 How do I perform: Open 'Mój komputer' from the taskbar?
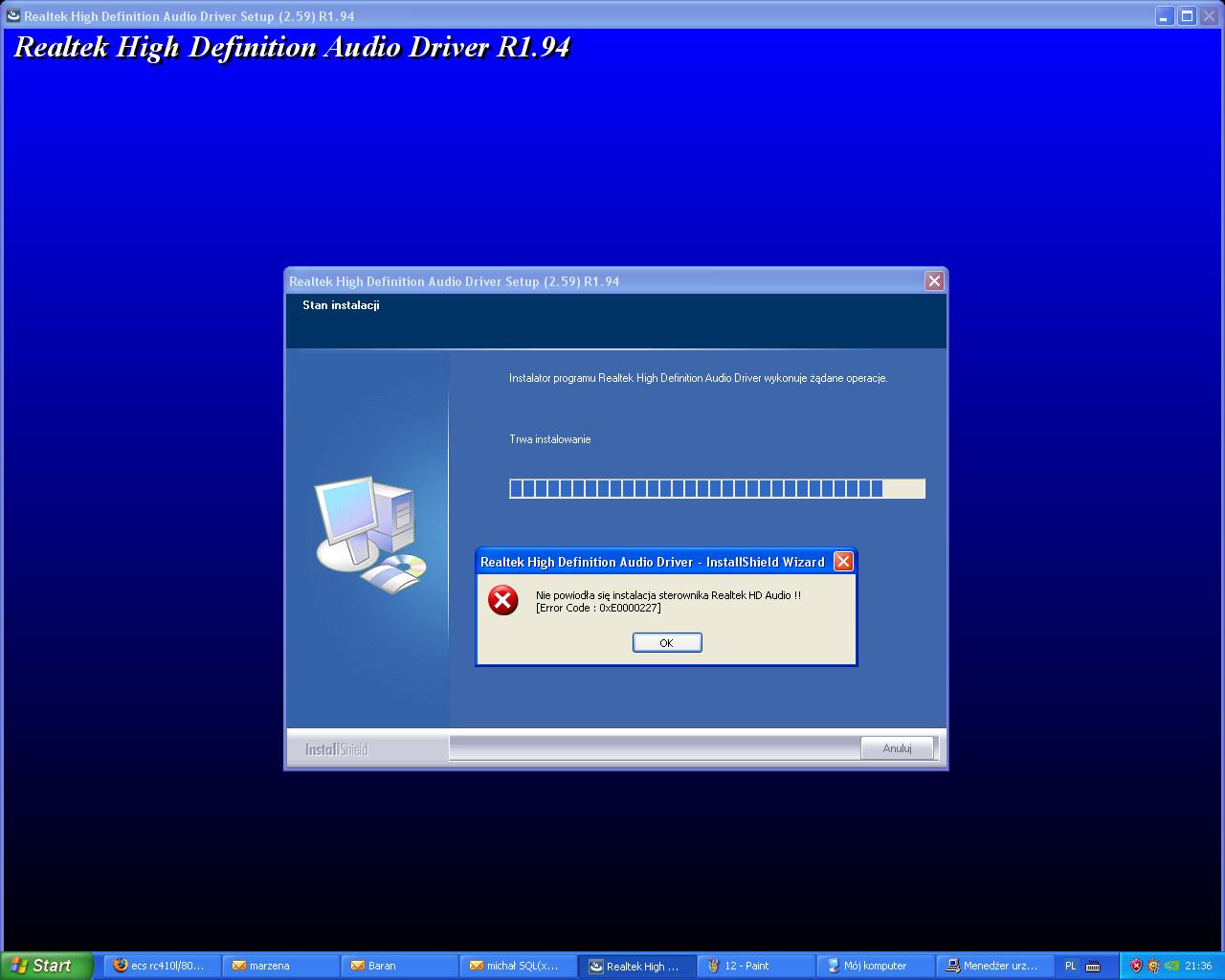[876, 966]
